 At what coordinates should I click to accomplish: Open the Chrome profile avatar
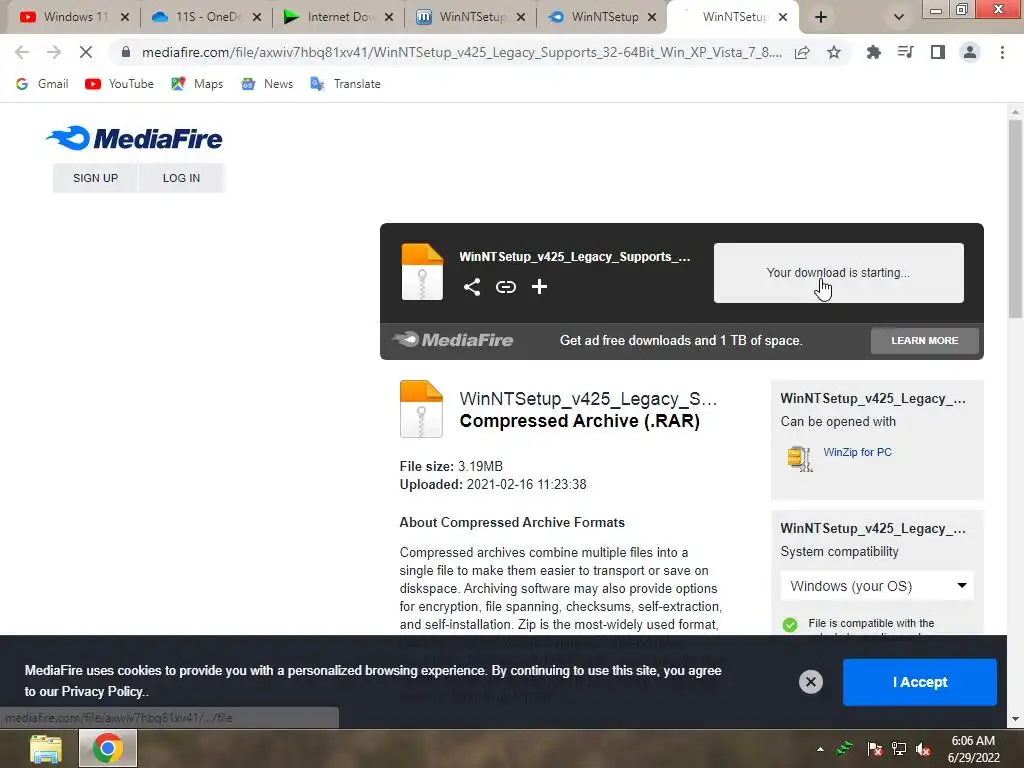[x=970, y=52]
